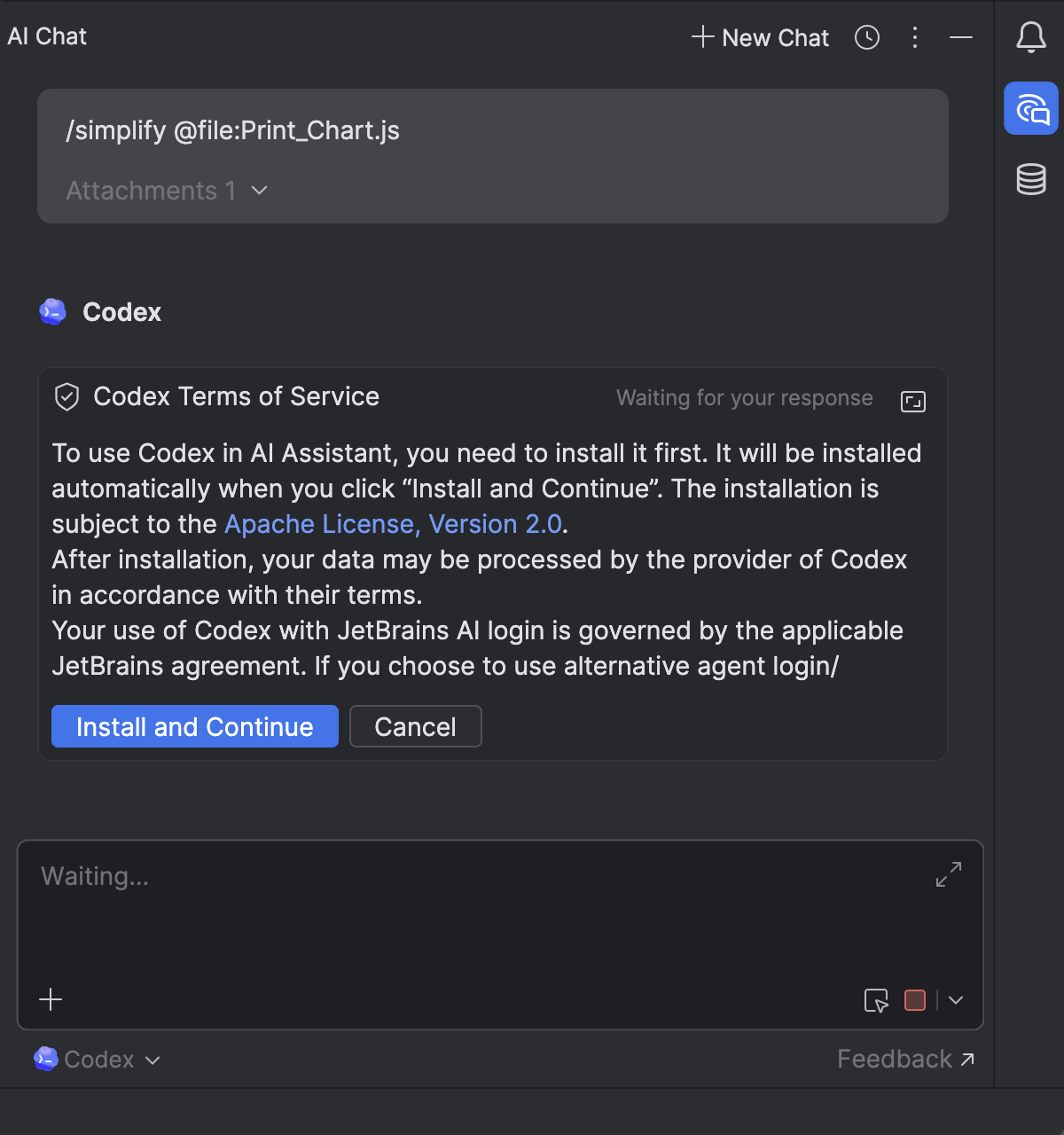Open the vertical three-dot options menu
This screenshot has width=1064, height=1135.
point(915,37)
